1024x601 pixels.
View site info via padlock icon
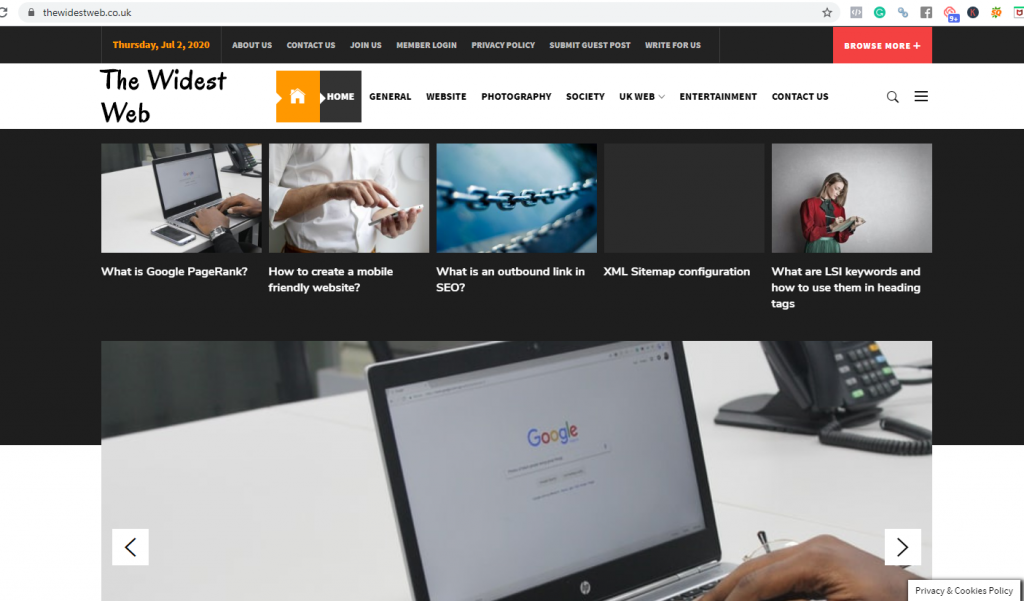[x=31, y=12]
